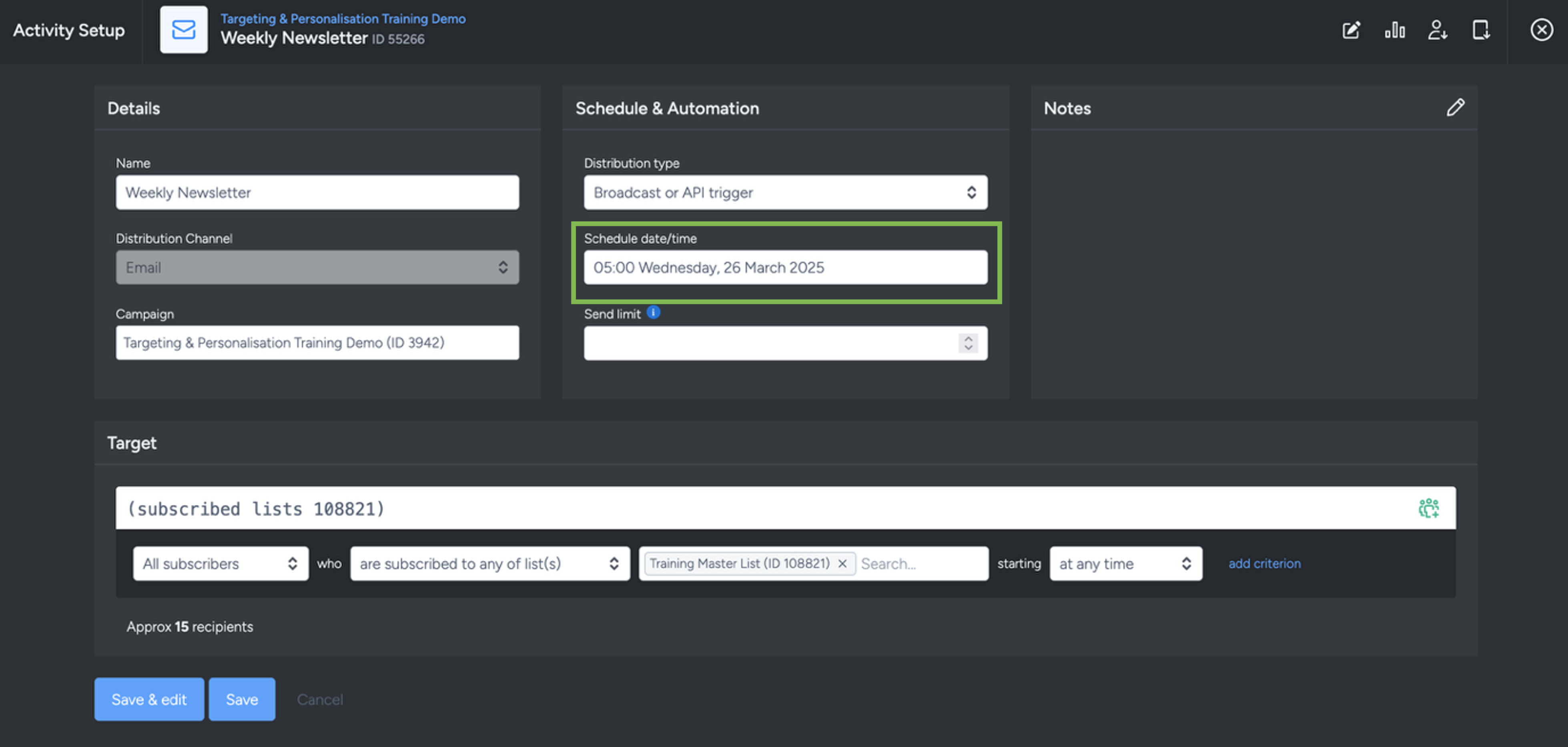Open the Distribution Channel Email dropdown
This screenshot has width=1568, height=747.
[317, 267]
